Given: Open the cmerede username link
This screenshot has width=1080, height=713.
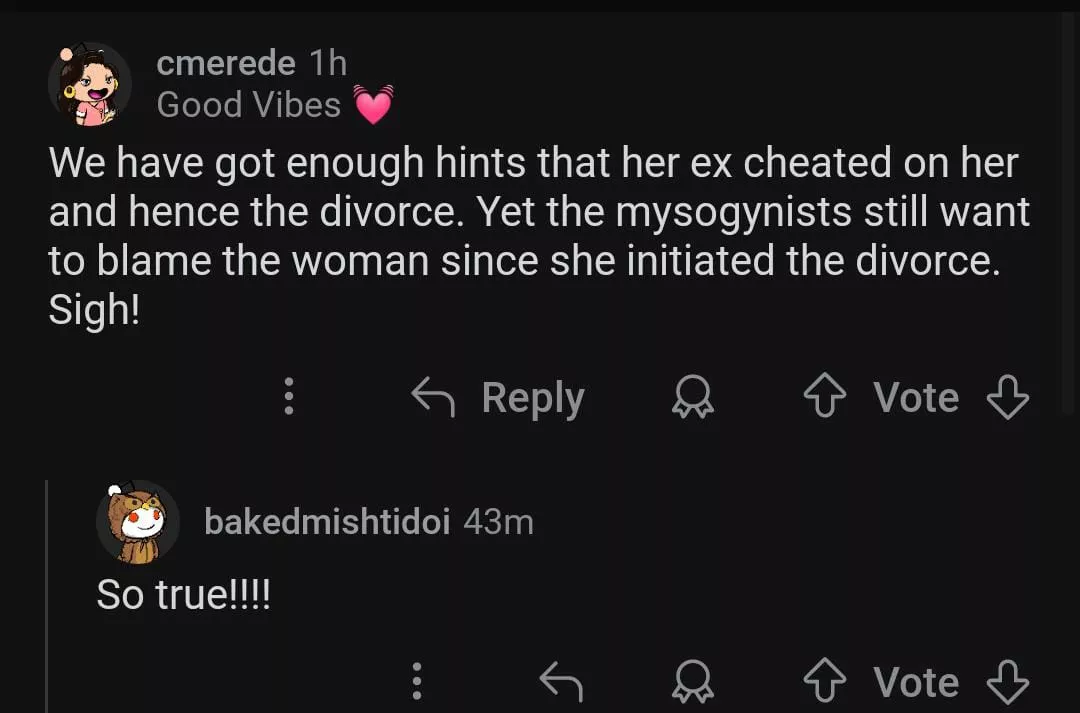Looking at the screenshot, I should coord(226,64).
